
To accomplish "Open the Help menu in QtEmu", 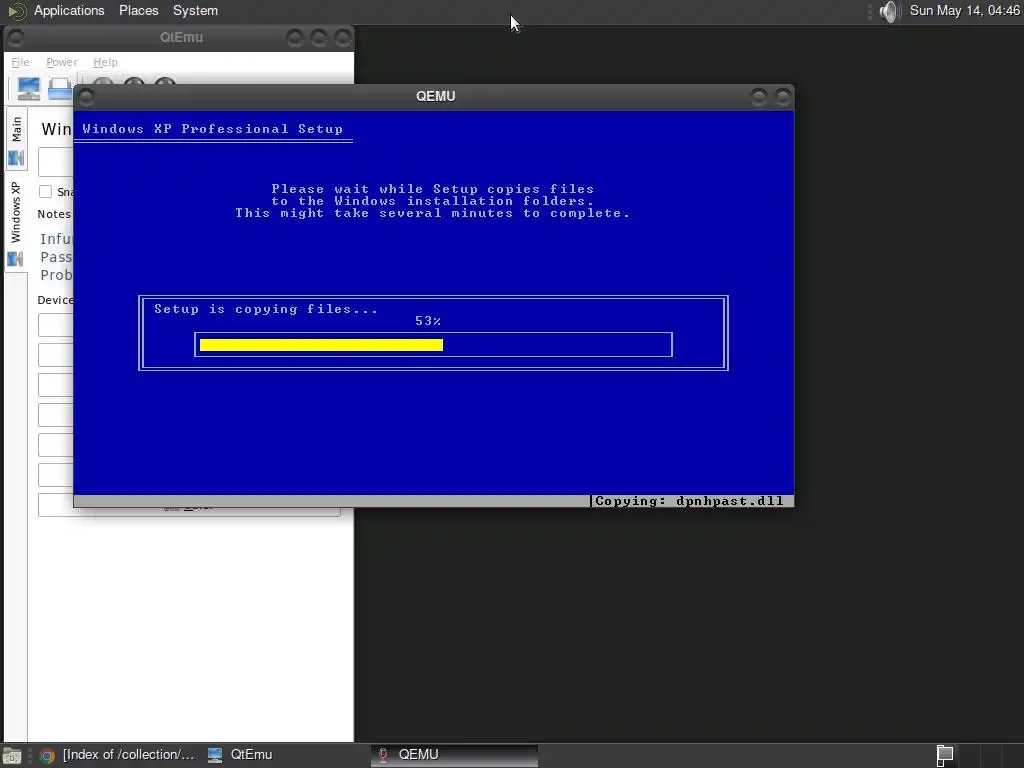I will [105, 62].
